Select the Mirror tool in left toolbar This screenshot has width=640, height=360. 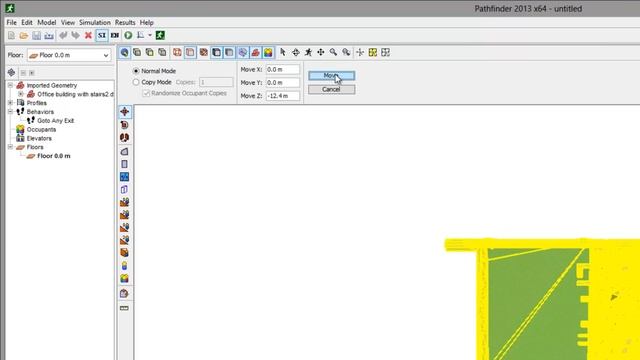(x=124, y=138)
